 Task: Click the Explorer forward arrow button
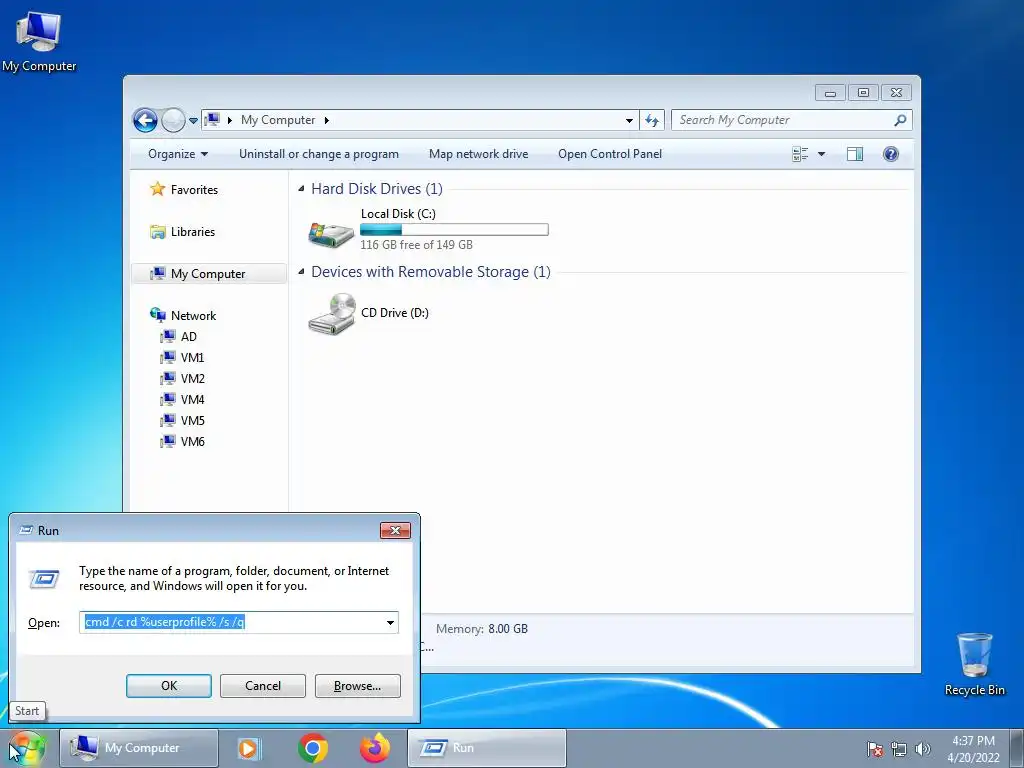pyautogui.click(x=173, y=120)
